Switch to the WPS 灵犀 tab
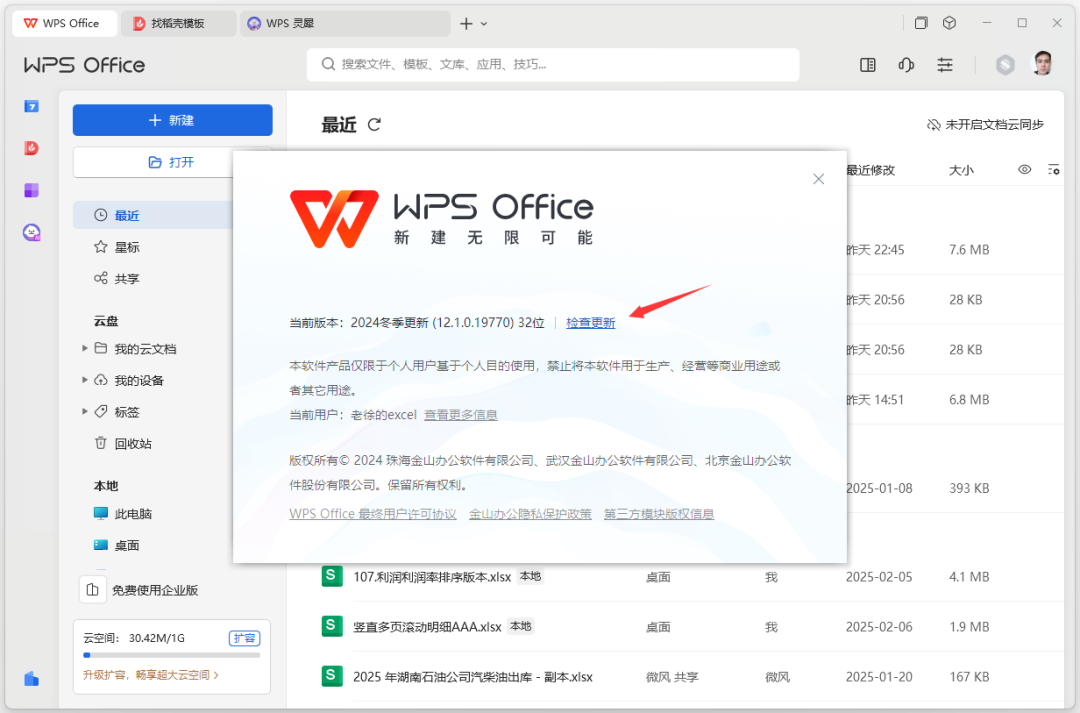This screenshot has height=713, width=1080. pos(344,23)
